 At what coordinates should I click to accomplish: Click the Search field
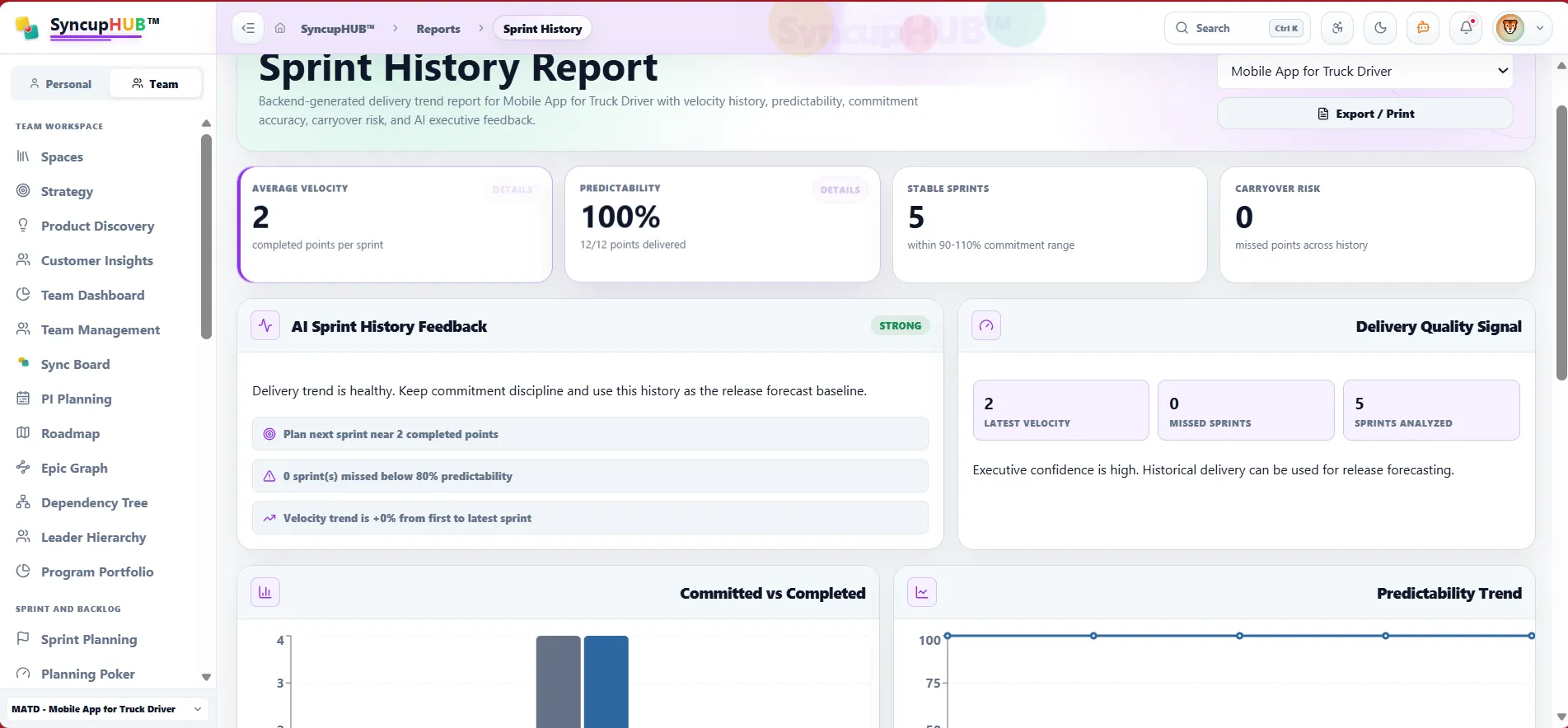[x=1237, y=28]
